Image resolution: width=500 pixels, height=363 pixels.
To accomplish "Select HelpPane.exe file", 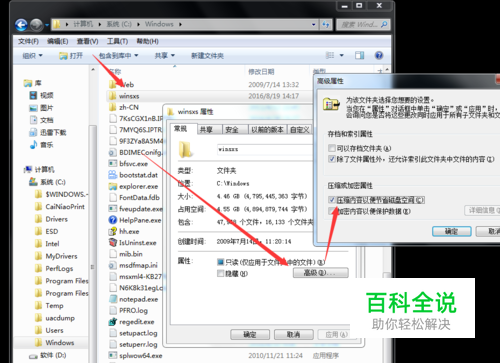I will (135, 220).
